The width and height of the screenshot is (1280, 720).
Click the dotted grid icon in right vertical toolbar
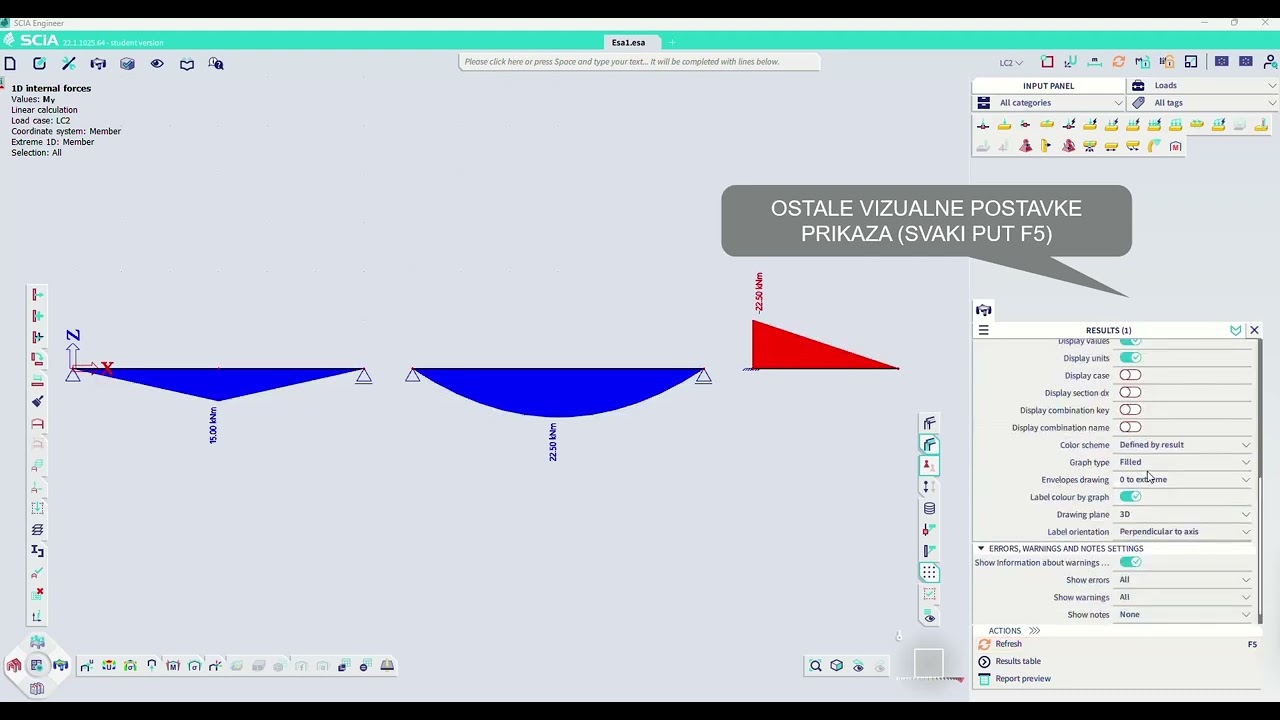(929, 572)
